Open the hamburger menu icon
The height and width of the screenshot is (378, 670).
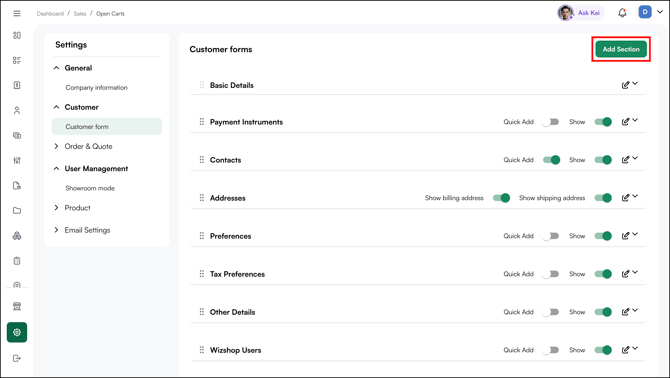(x=17, y=14)
